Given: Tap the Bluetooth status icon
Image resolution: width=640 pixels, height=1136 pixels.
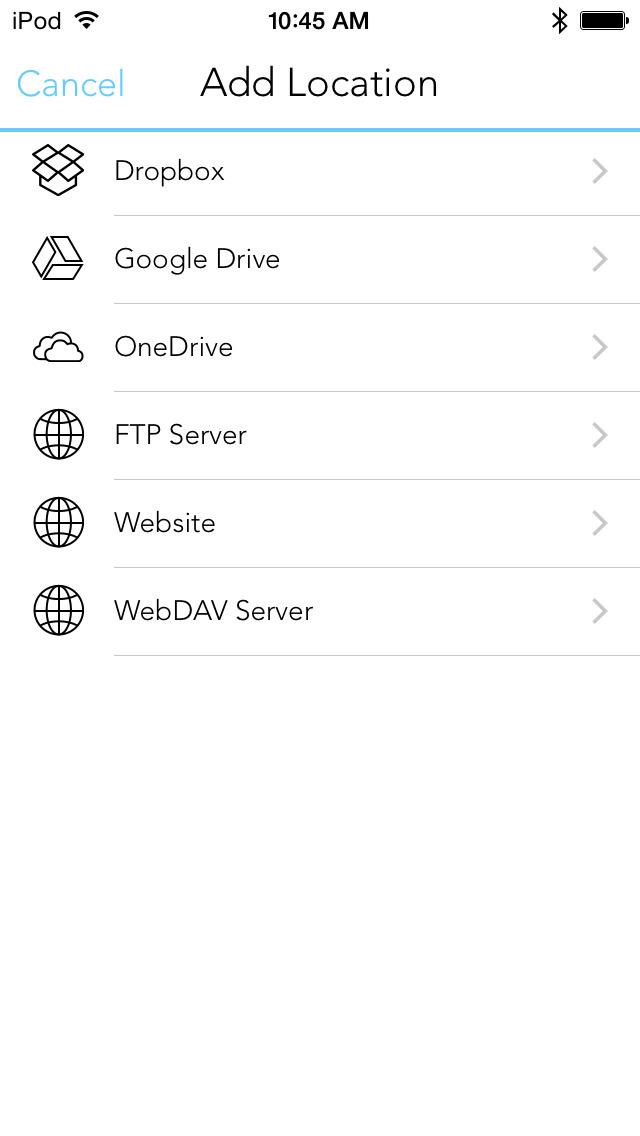Looking at the screenshot, I should click(560, 20).
